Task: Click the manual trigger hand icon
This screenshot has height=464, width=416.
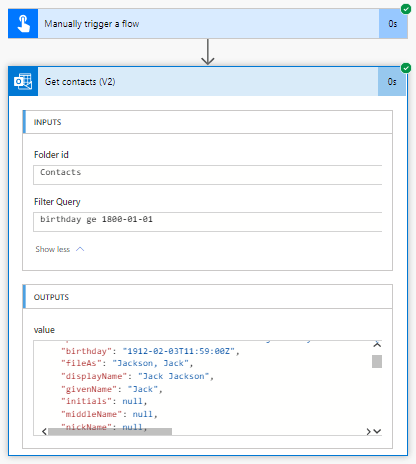Action: click(23, 24)
